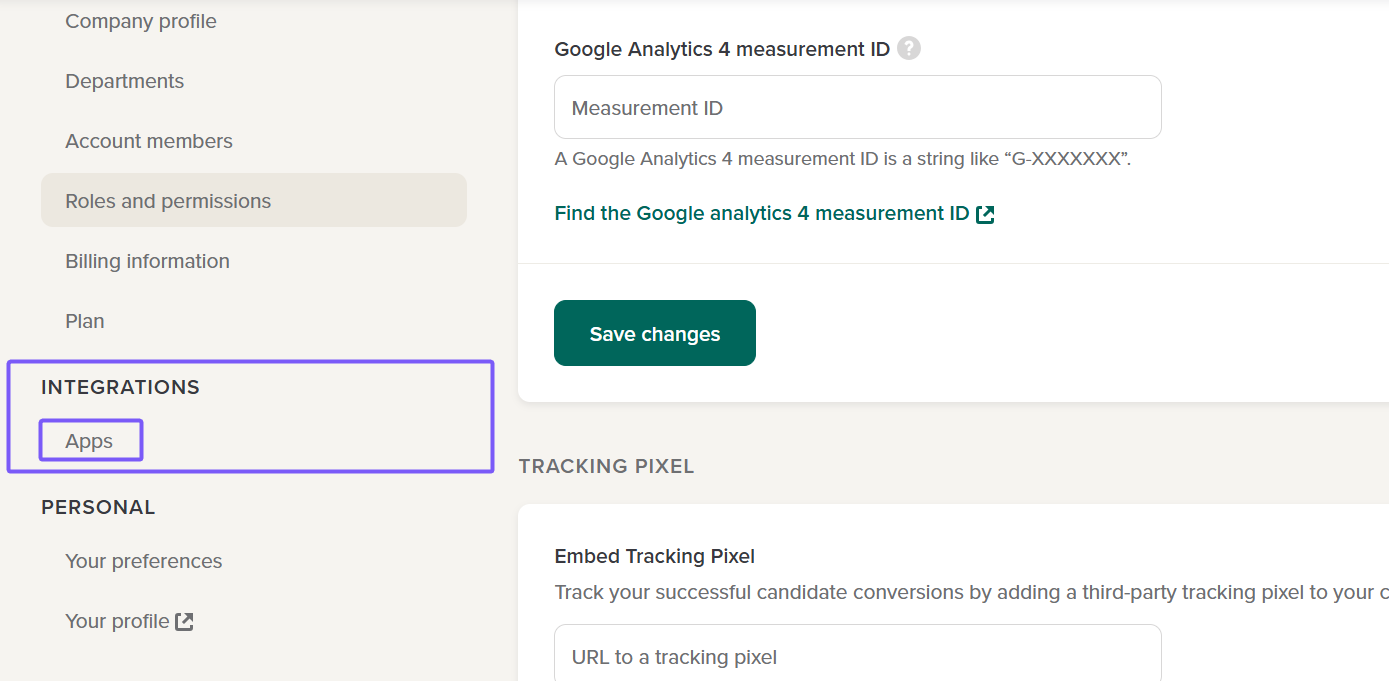The image size is (1389, 681).
Task: Go to Your preferences
Action: [x=144, y=561]
